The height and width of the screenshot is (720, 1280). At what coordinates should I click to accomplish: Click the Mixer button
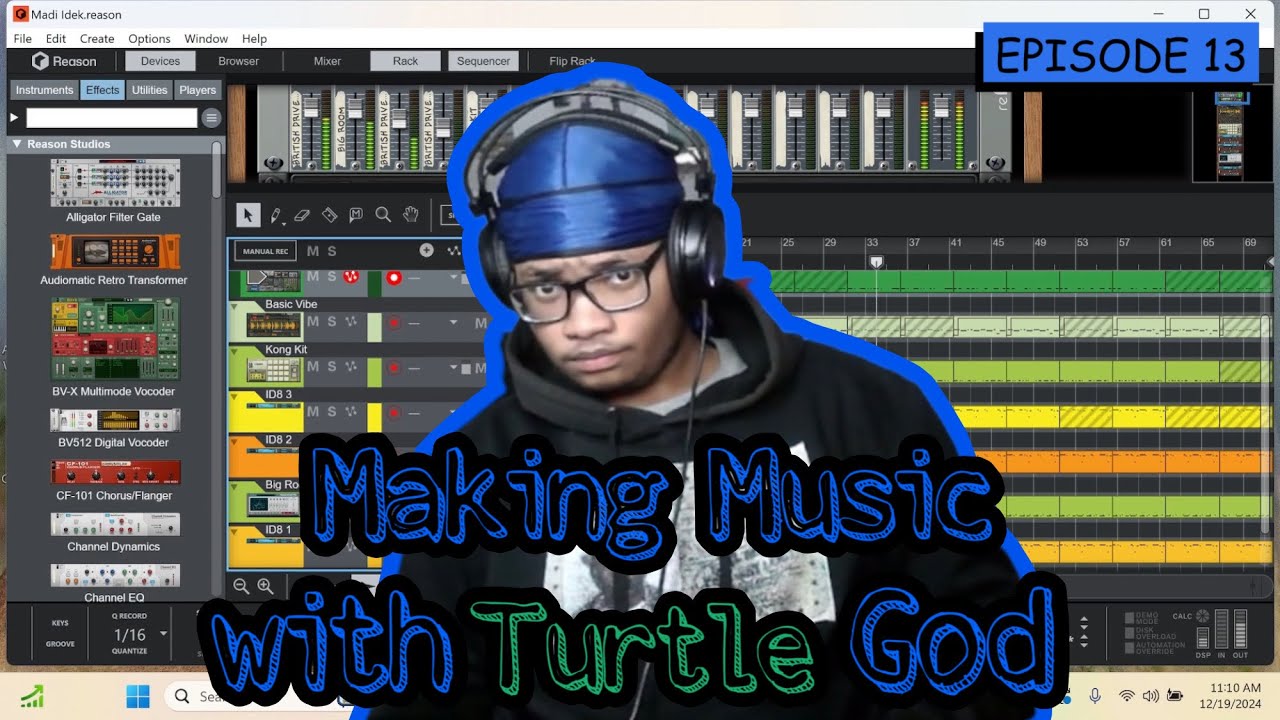tap(327, 61)
